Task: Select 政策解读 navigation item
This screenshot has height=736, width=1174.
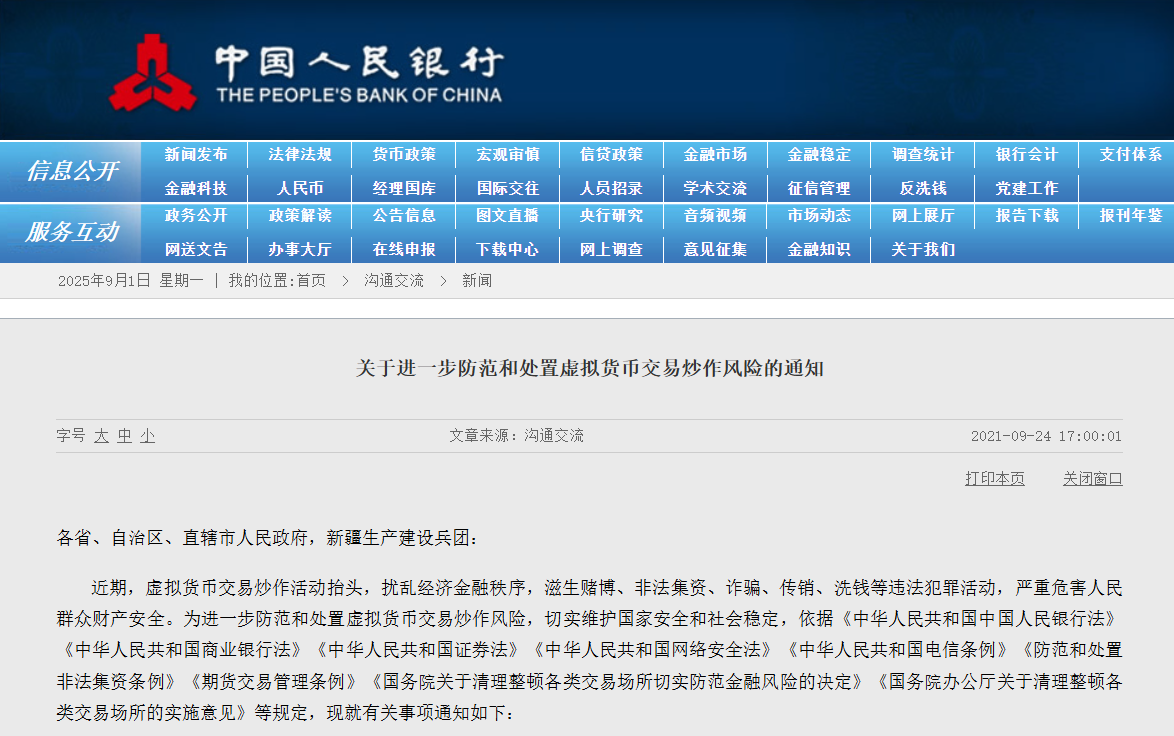Action: tap(299, 216)
